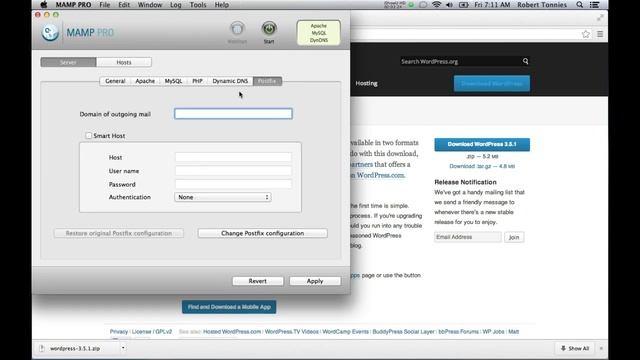Viewport: 640px width, 360px height.
Task: Open the Authentication dropdown
Action: click(223, 197)
